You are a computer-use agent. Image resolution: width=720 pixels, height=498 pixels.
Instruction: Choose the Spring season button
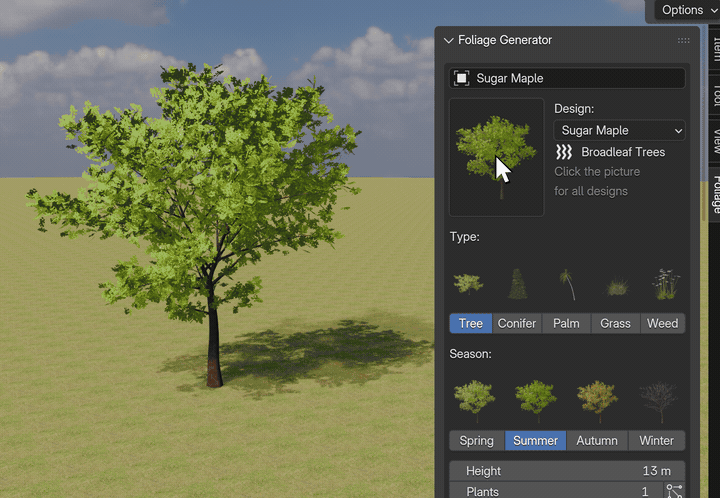click(x=477, y=441)
